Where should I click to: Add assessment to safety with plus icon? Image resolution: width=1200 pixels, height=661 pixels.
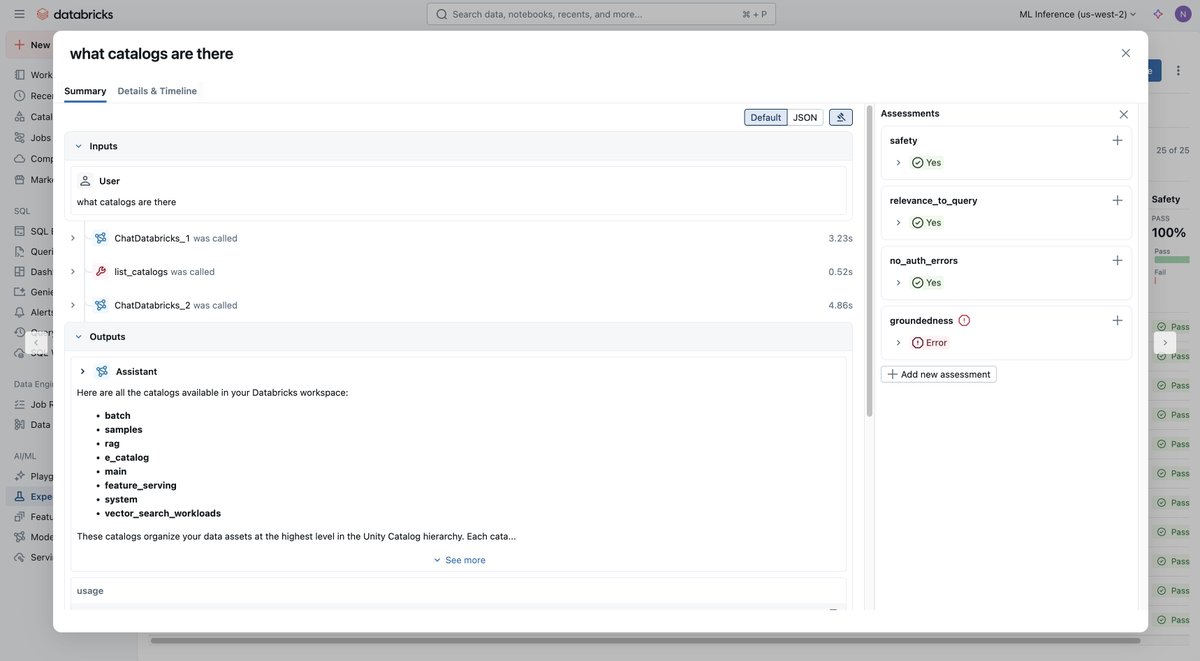(1117, 140)
